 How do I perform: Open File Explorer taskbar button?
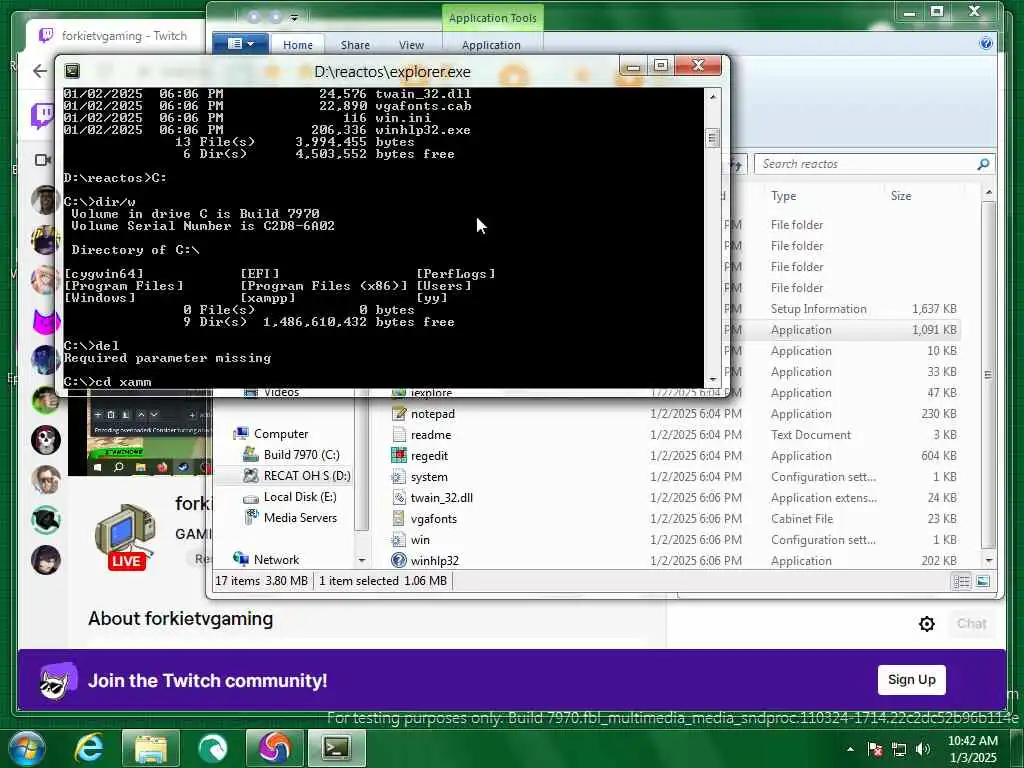click(151, 748)
